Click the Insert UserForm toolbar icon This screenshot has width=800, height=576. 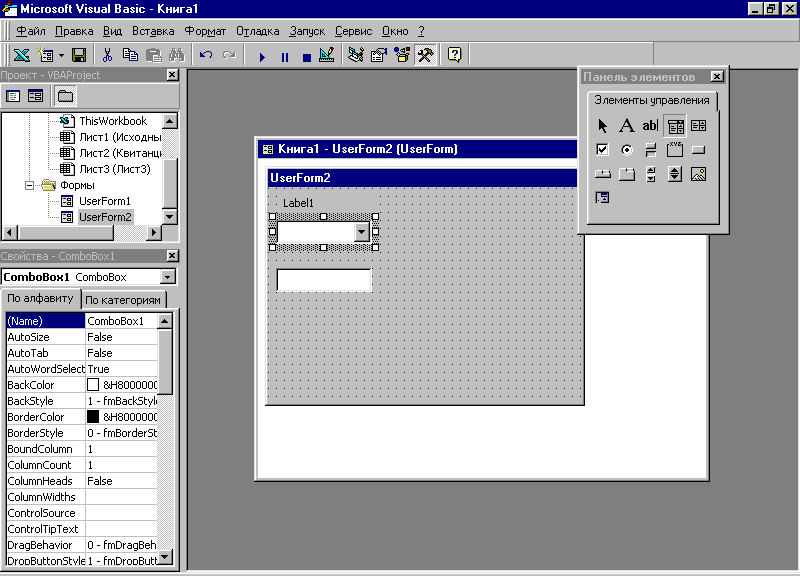click(x=46, y=55)
